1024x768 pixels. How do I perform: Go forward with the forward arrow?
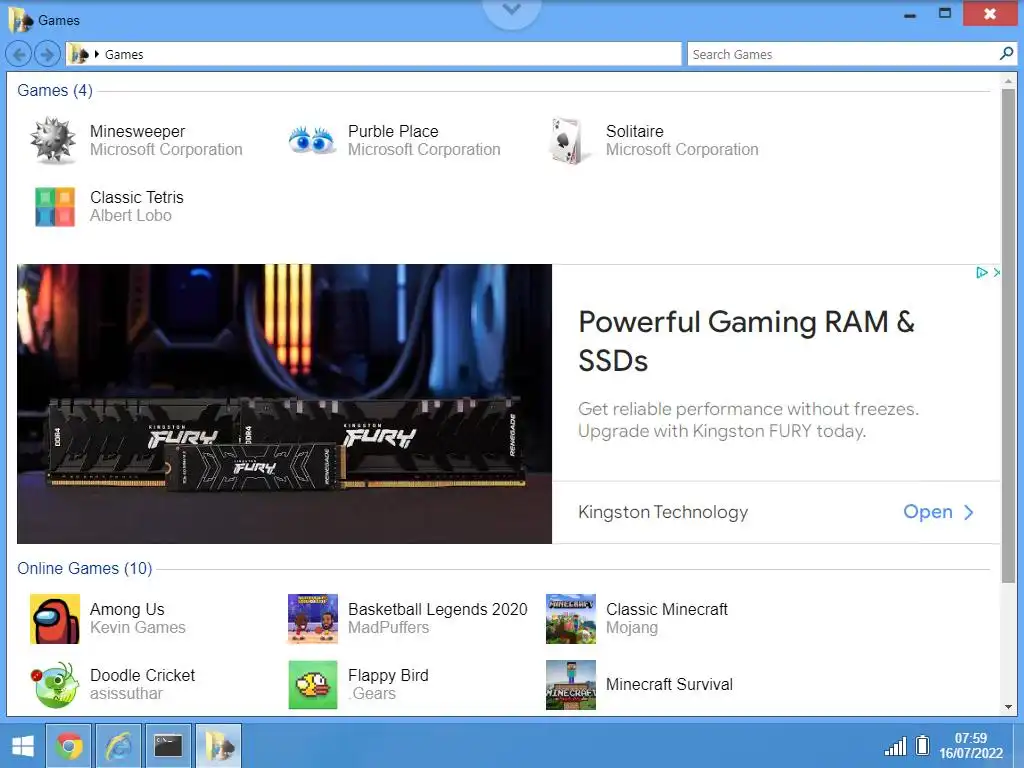(47, 54)
